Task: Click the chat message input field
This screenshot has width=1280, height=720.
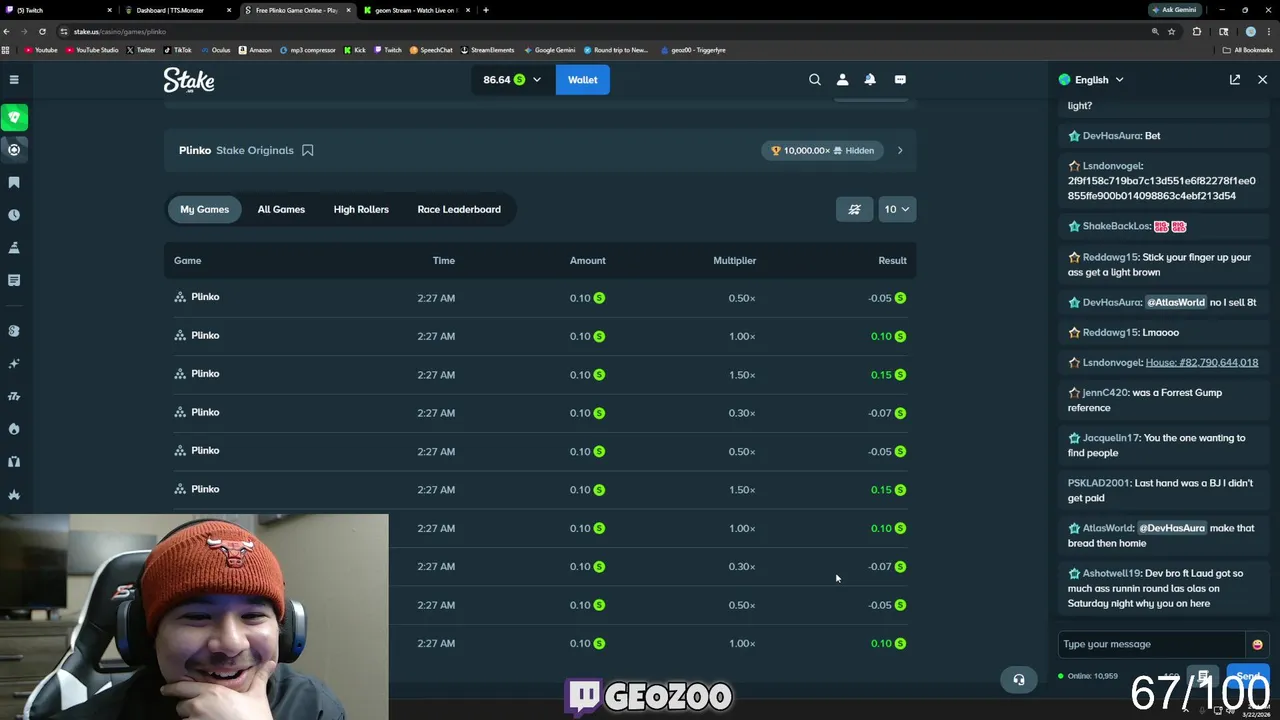Action: point(1152,644)
